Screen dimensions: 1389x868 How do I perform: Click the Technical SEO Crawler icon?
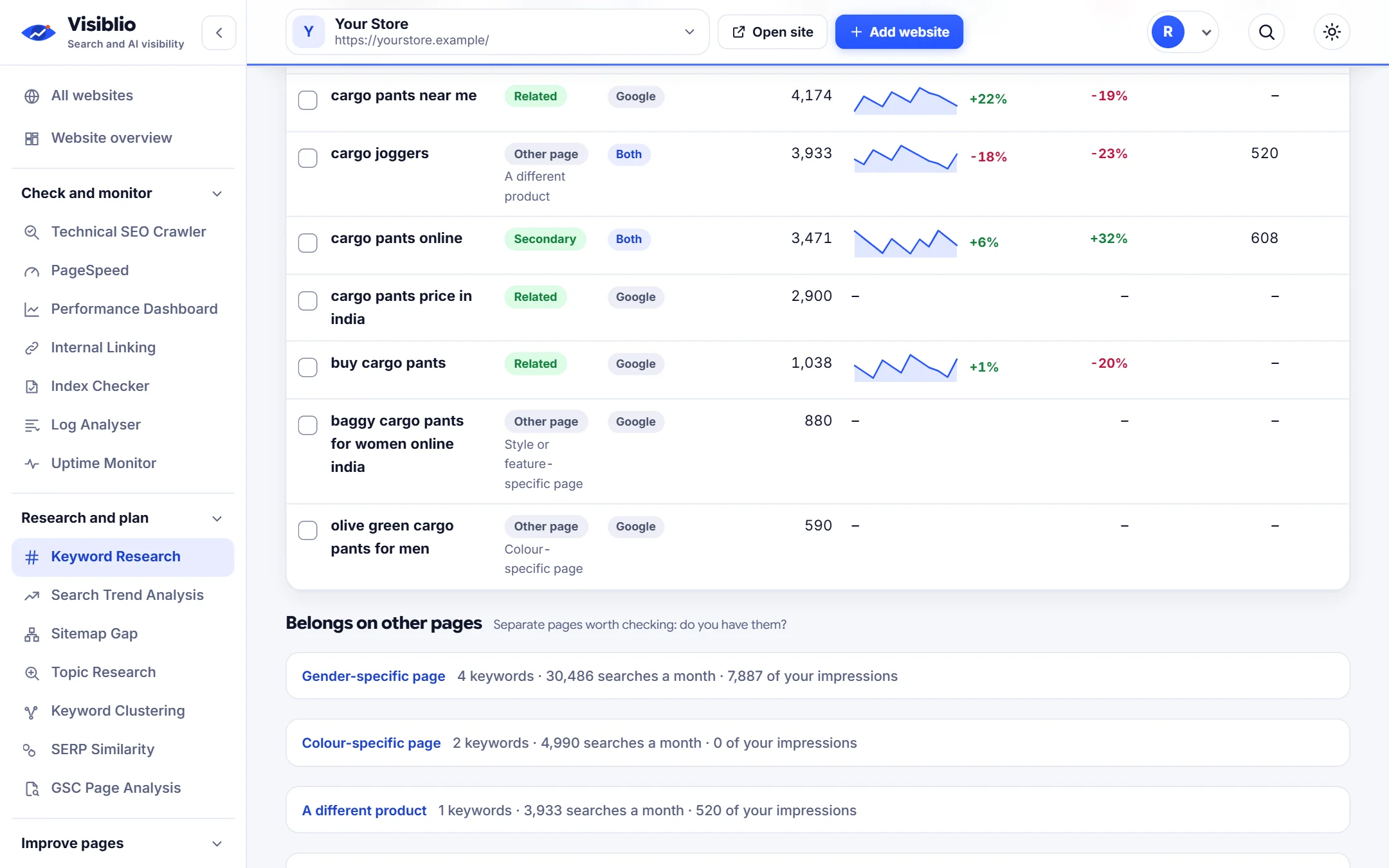point(32,232)
